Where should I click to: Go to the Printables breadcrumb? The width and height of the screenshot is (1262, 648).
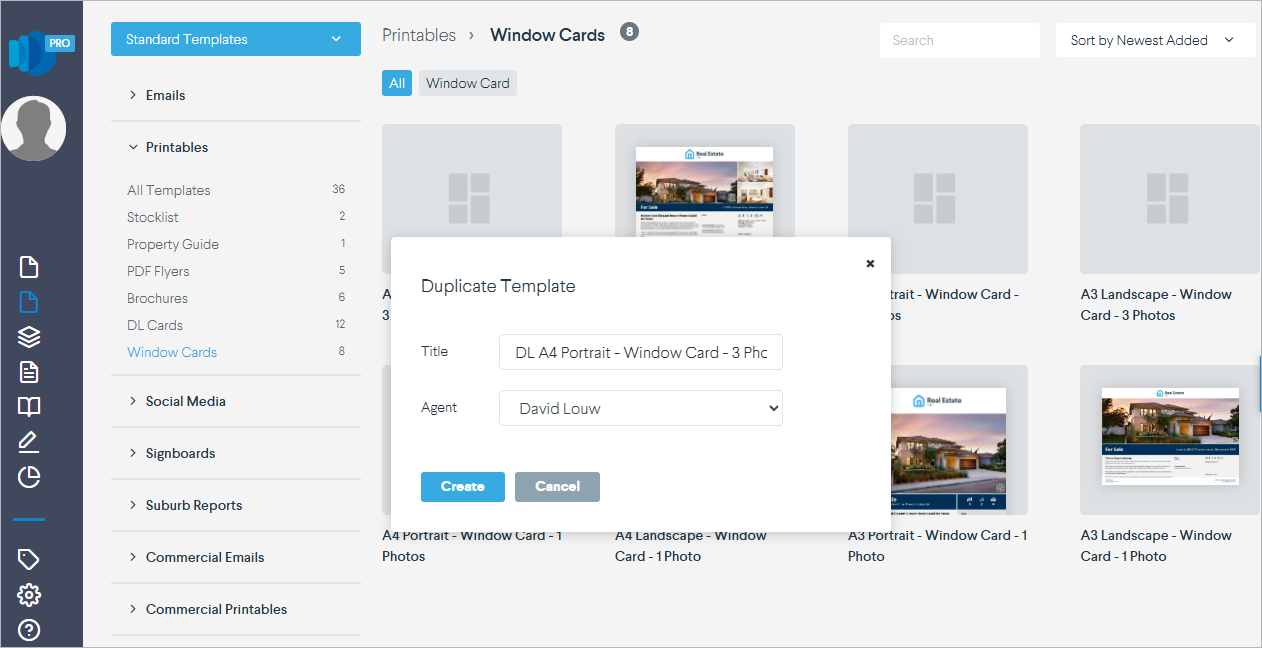click(x=419, y=35)
